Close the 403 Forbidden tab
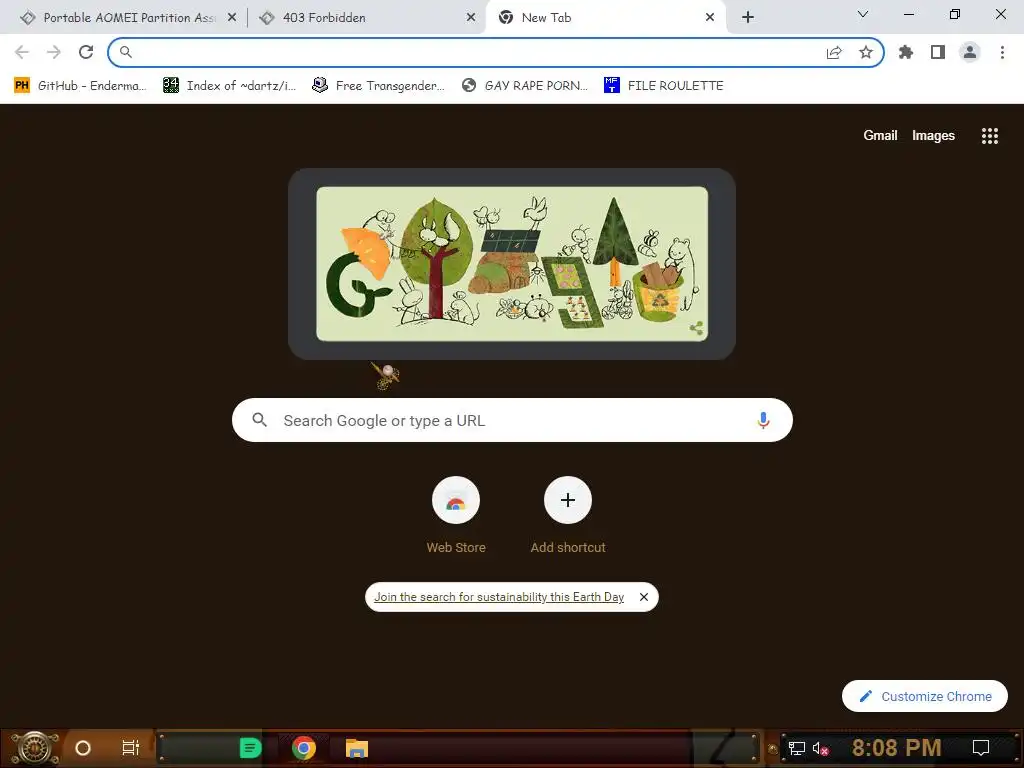This screenshot has width=1024, height=768. coord(471,18)
